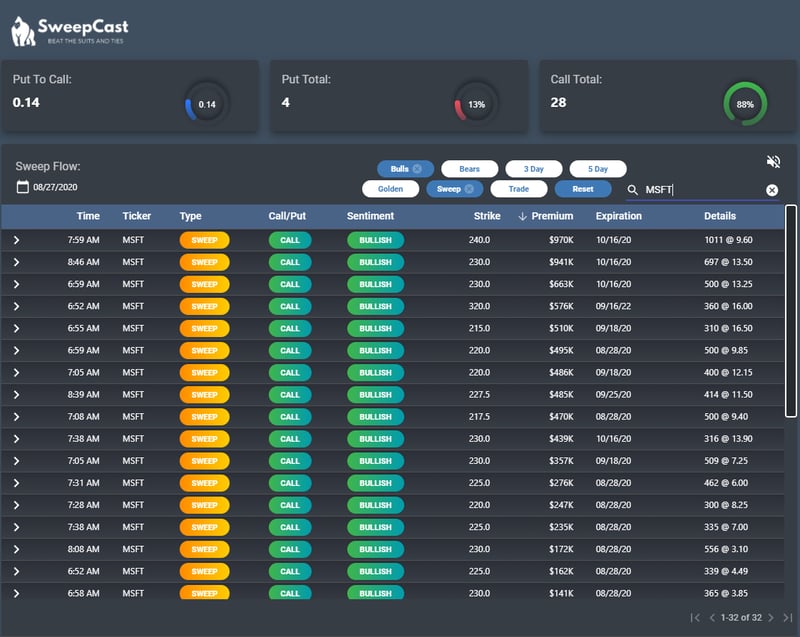The image size is (800, 637).
Task: Sort by the Time column header
Action: click(x=88, y=216)
